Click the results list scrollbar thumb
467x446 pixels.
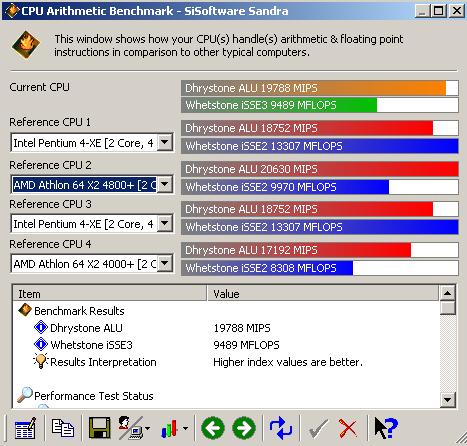tap(447, 308)
